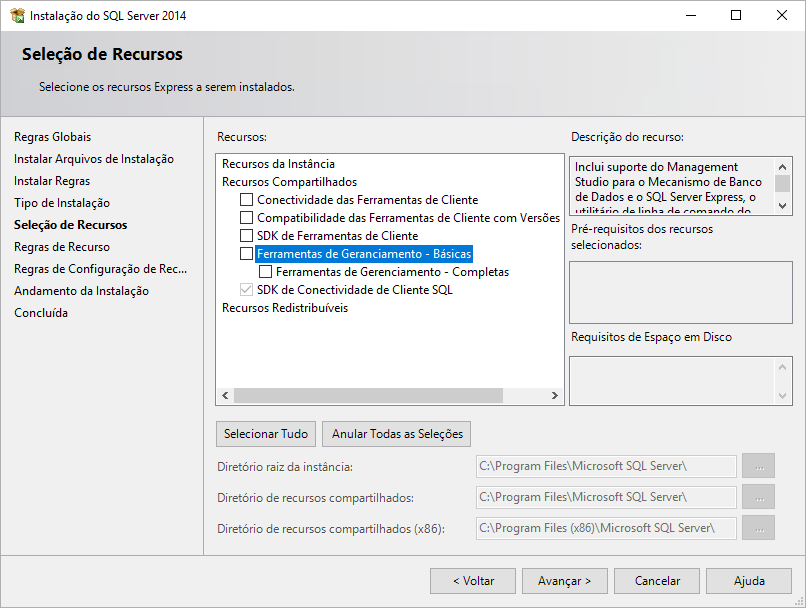Cancel the installation with Cancelar
Screen dimensions: 806x608
click(x=657, y=581)
